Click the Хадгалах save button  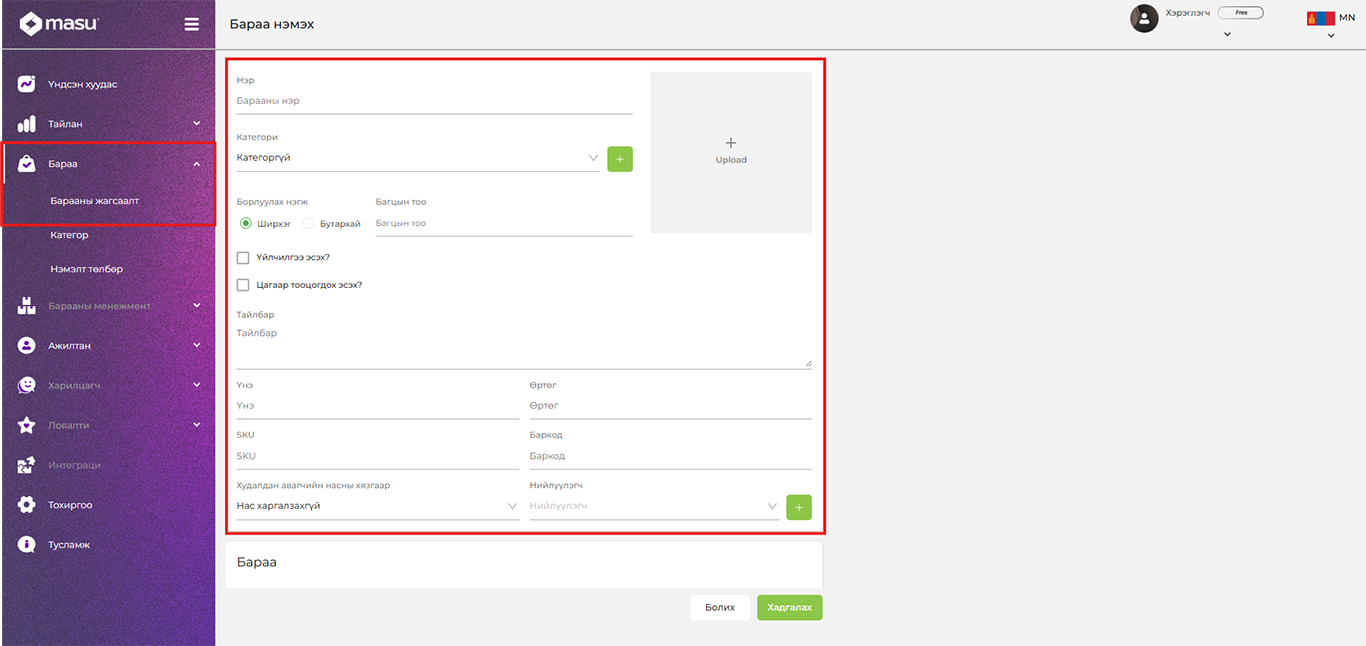coord(789,607)
